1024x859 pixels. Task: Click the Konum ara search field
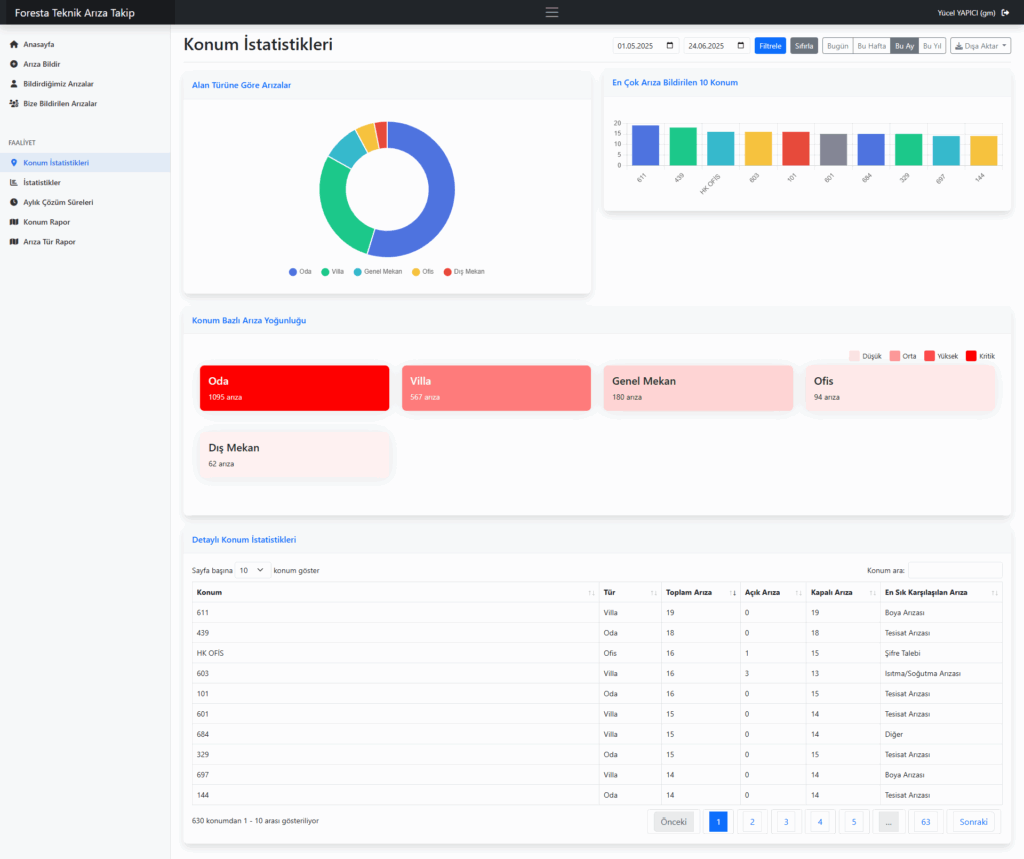(955, 570)
